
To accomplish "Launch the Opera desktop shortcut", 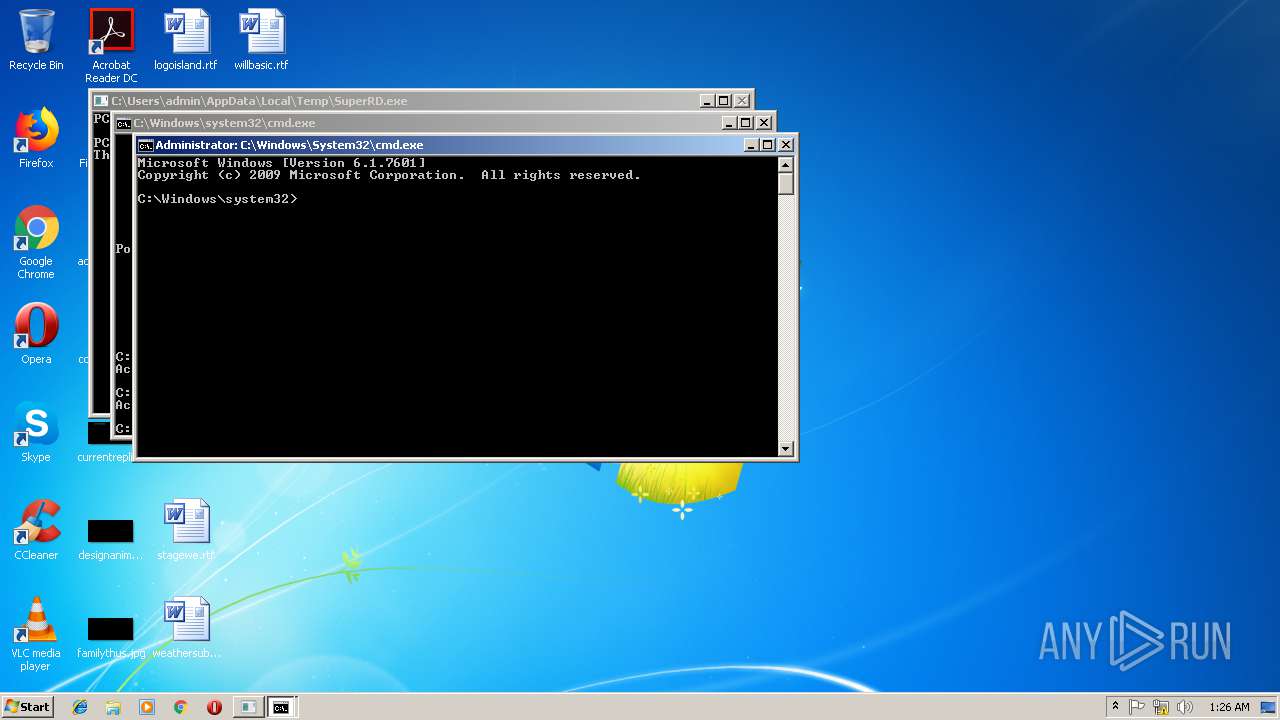I will [x=36, y=334].
